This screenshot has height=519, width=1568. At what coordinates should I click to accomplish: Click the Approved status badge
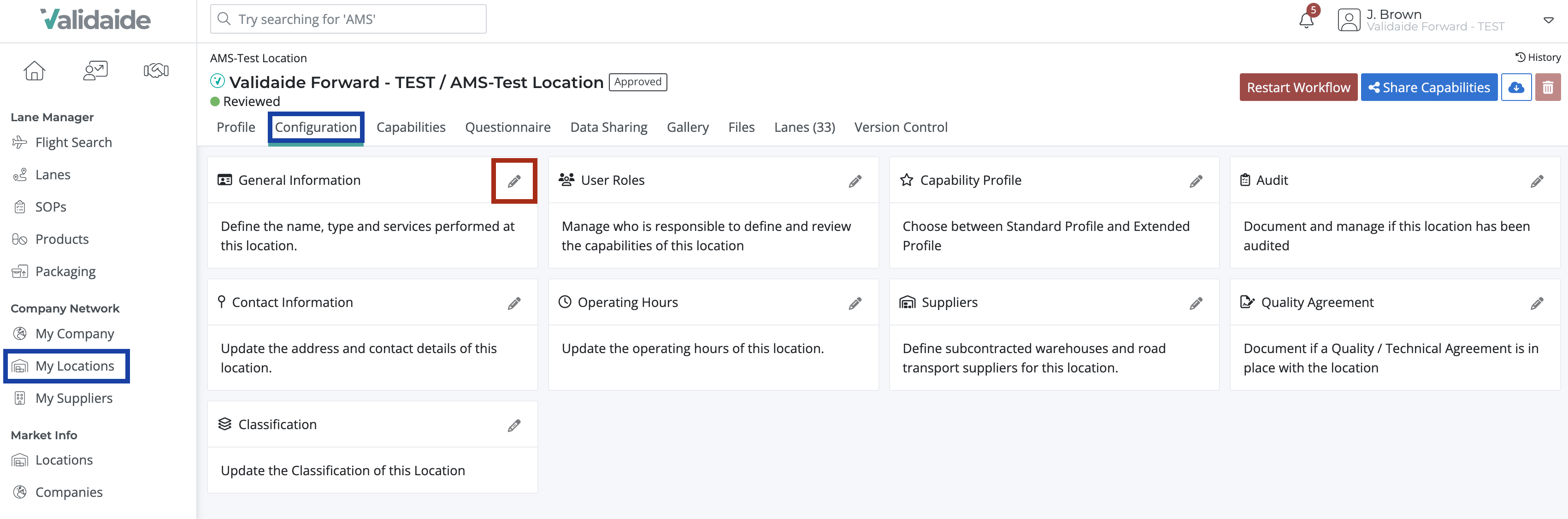638,82
